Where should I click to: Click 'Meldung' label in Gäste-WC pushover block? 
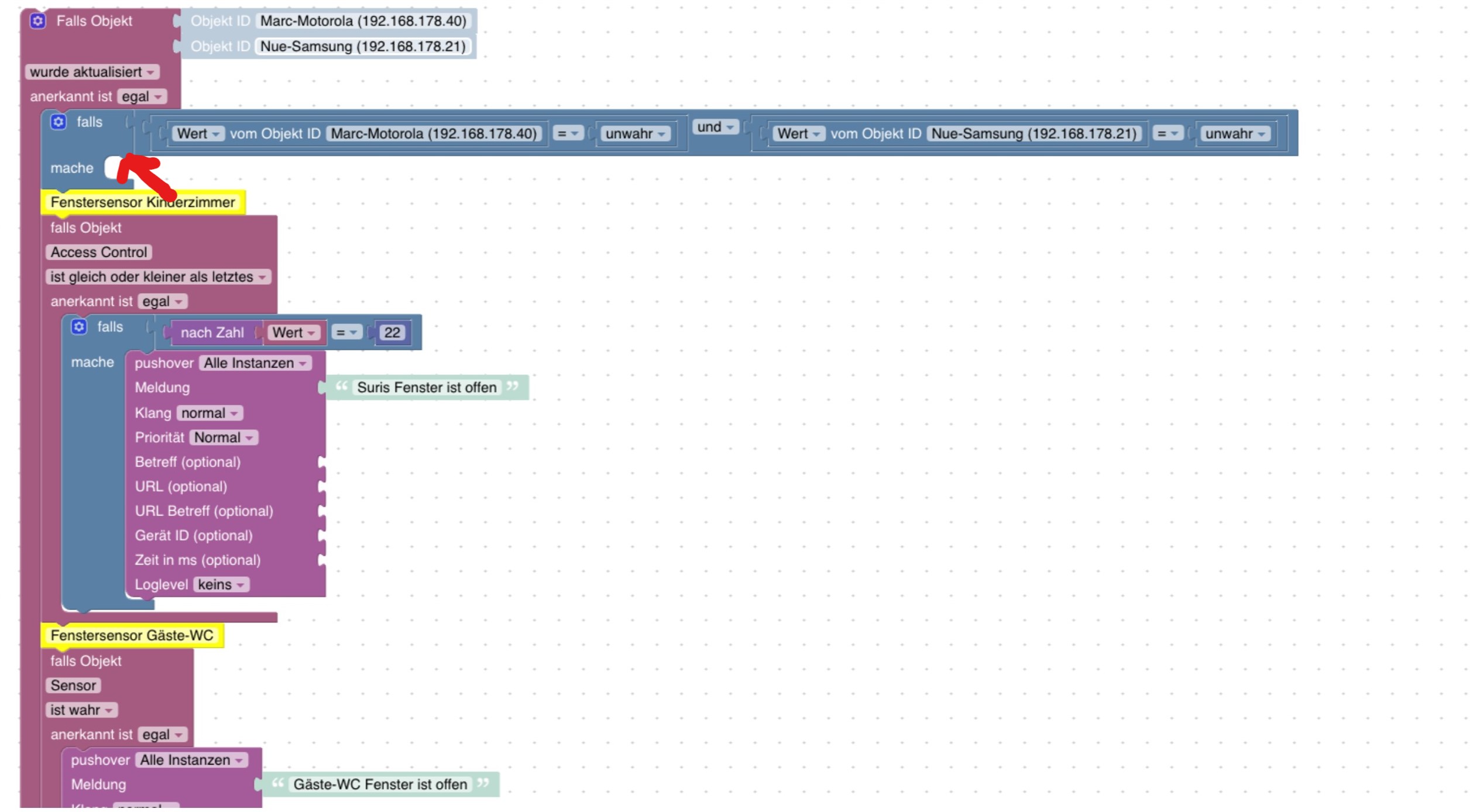pos(98,785)
